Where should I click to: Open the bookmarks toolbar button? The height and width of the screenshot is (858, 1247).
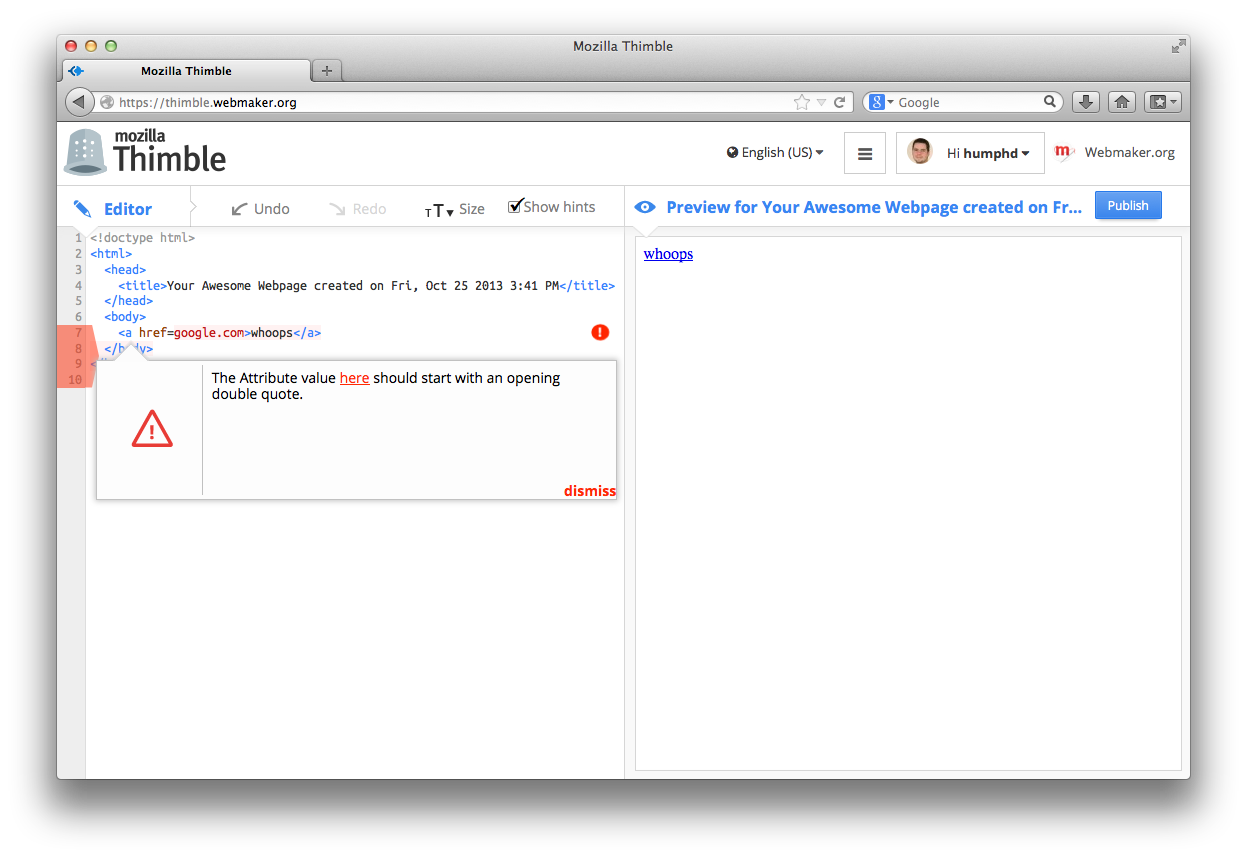pyautogui.click(x=1164, y=102)
